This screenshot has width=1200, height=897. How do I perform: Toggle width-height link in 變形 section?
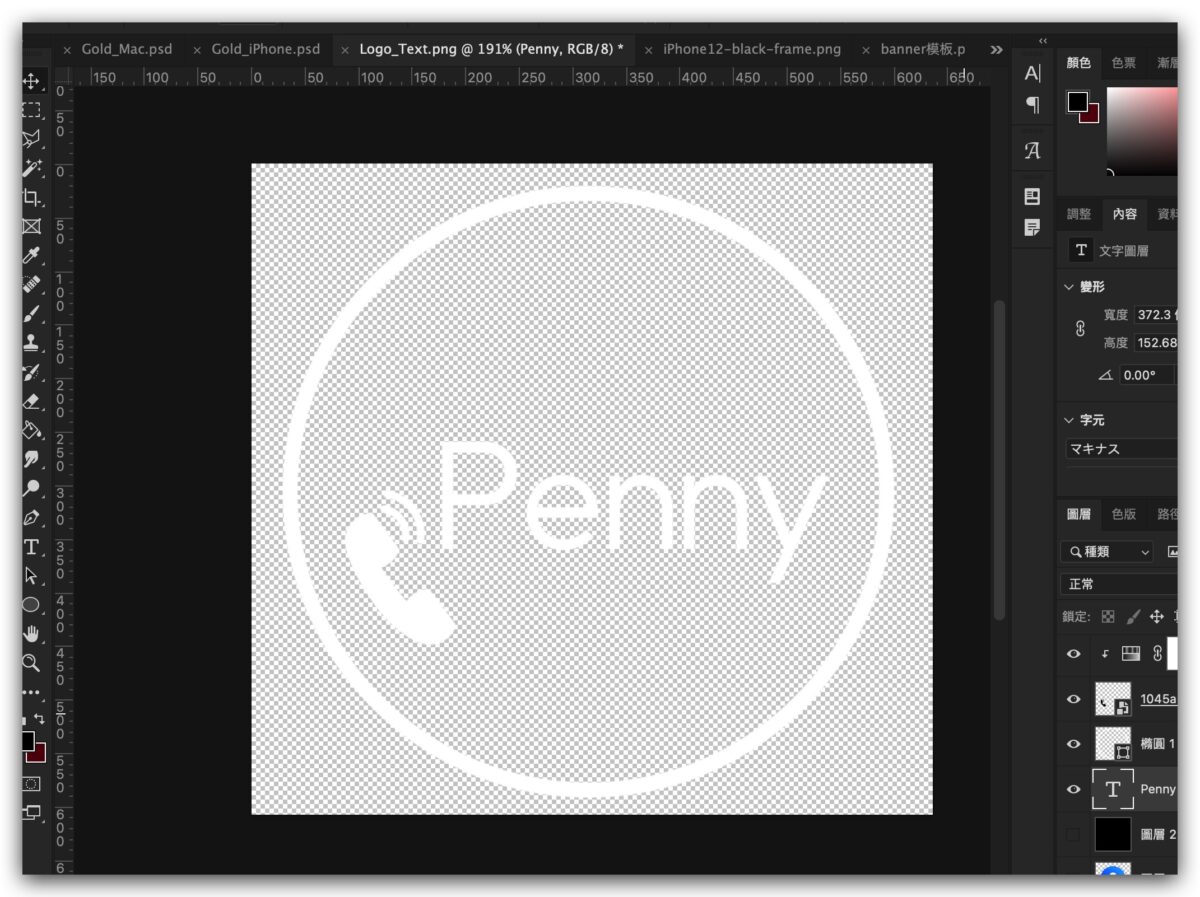pos(1080,329)
